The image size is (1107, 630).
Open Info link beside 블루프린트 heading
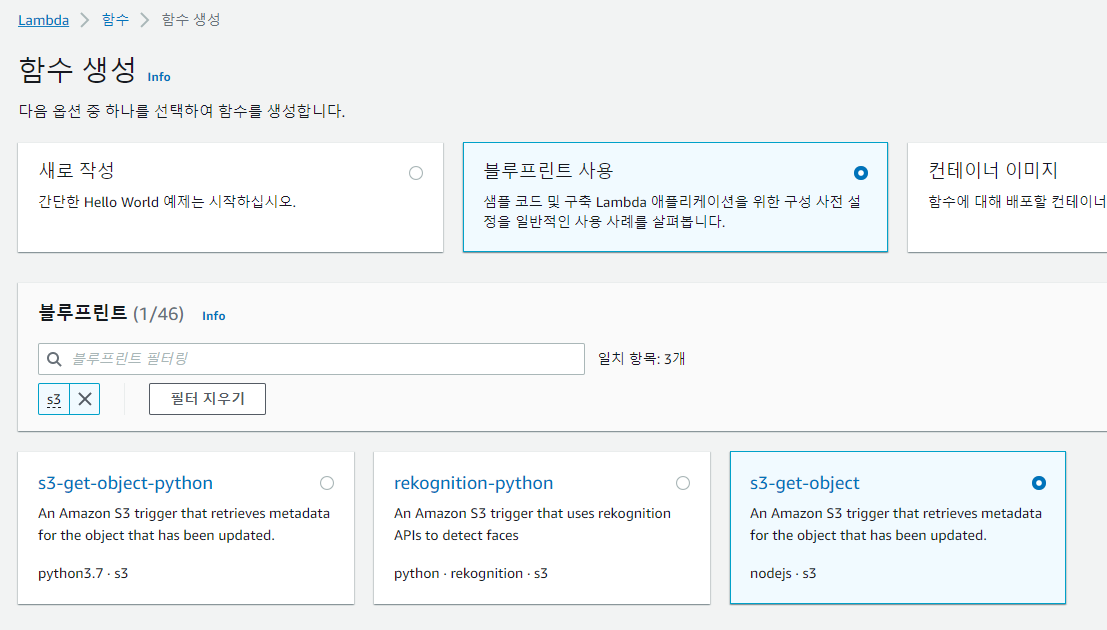pos(214,316)
